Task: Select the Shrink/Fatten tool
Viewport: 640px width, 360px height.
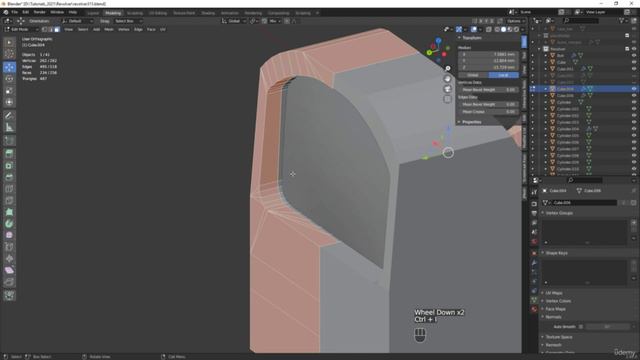Action: [x=9, y=259]
